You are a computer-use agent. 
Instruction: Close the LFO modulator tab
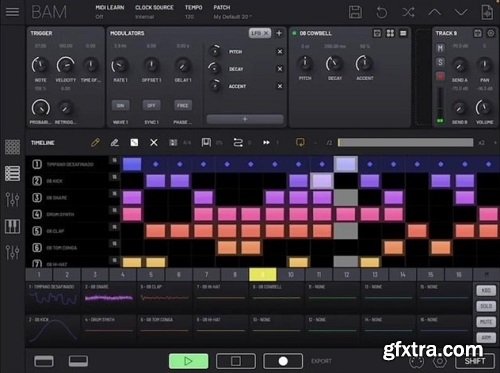click(x=266, y=33)
